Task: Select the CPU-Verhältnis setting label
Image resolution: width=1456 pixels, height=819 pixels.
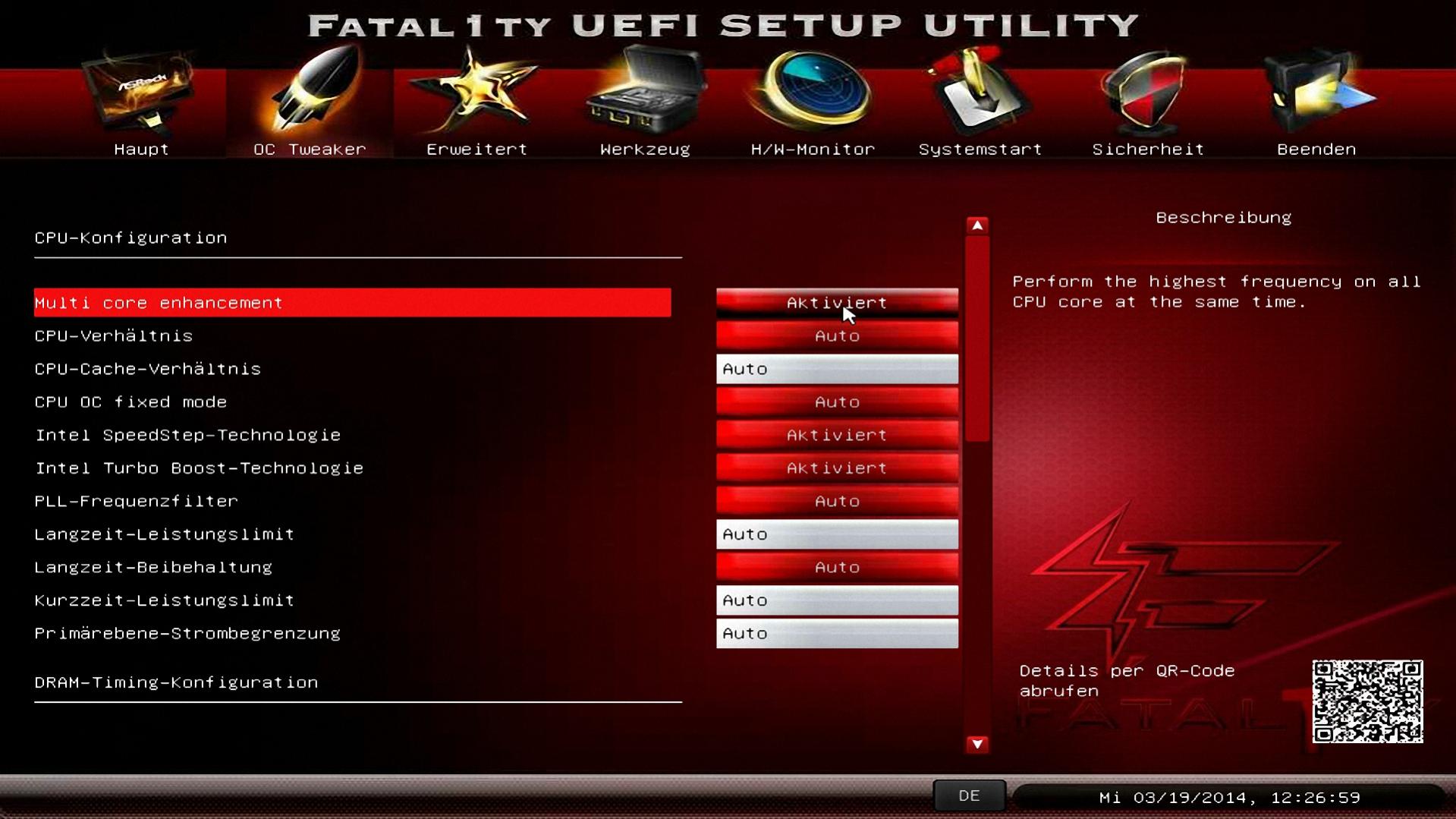Action: pyautogui.click(x=114, y=335)
